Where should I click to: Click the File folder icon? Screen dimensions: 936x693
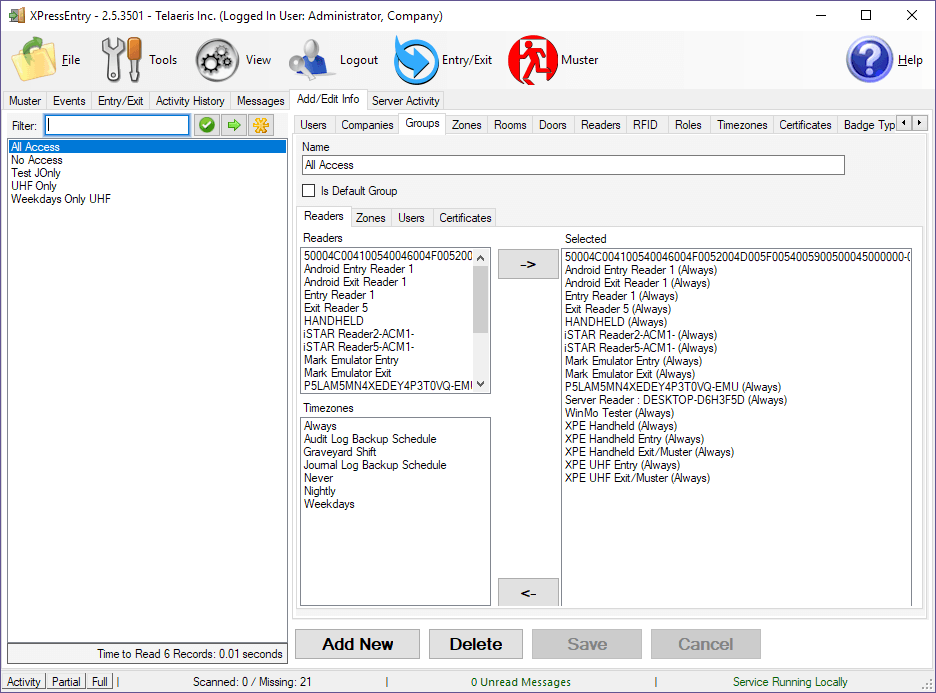[34, 60]
